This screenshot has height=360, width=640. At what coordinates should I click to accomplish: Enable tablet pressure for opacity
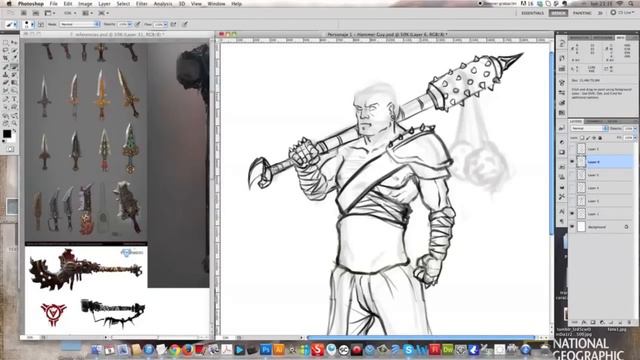(138, 24)
